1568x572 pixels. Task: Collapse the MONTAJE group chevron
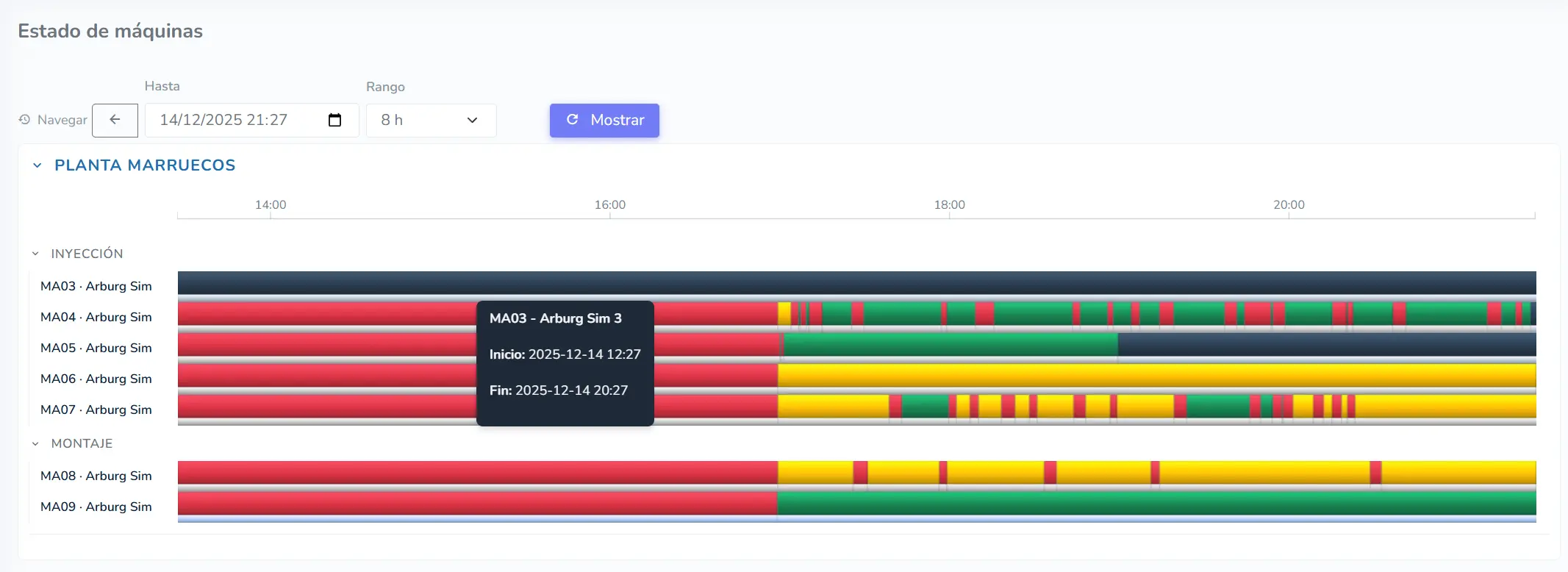[x=35, y=444]
